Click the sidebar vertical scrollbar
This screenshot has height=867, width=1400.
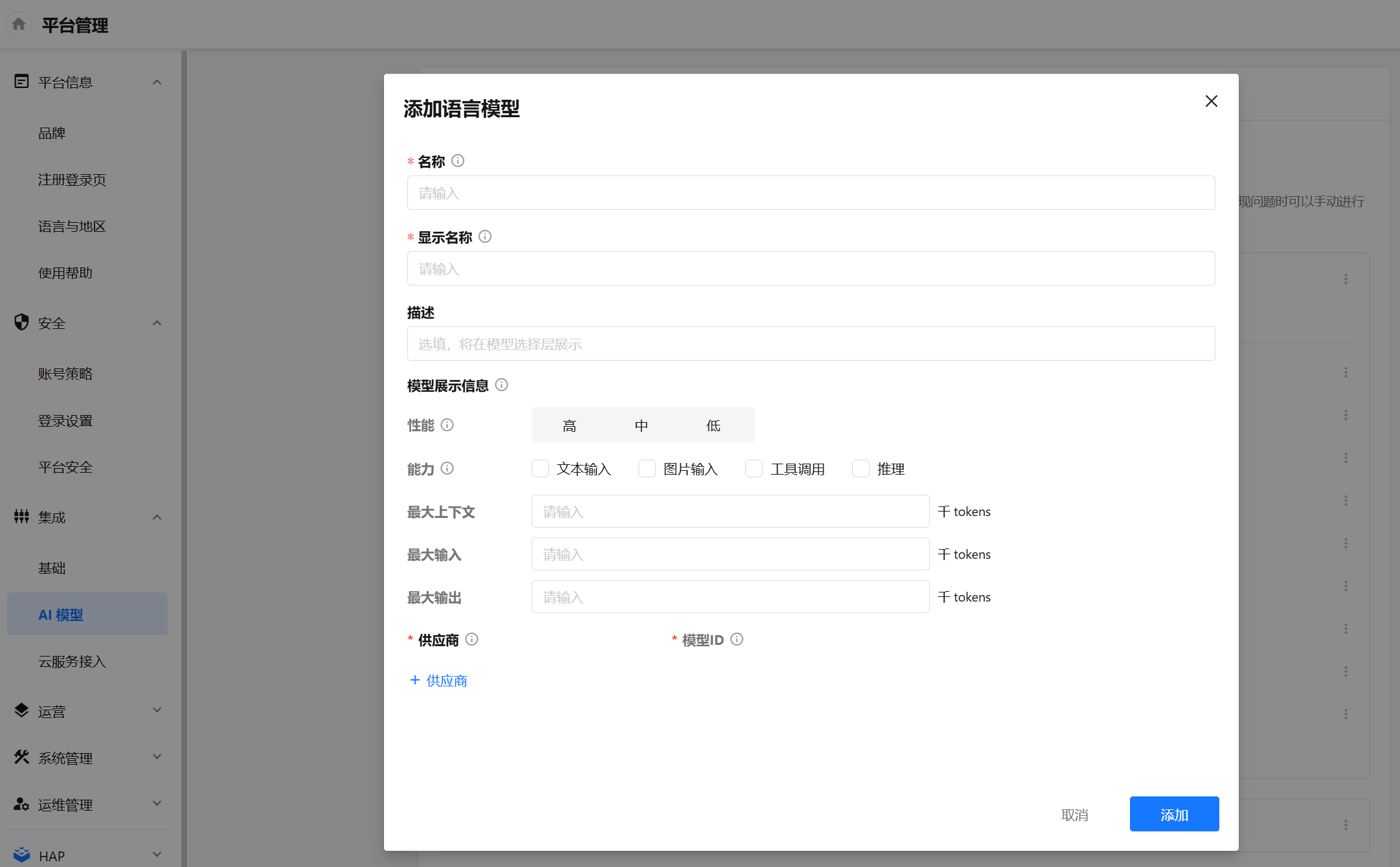click(x=185, y=458)
